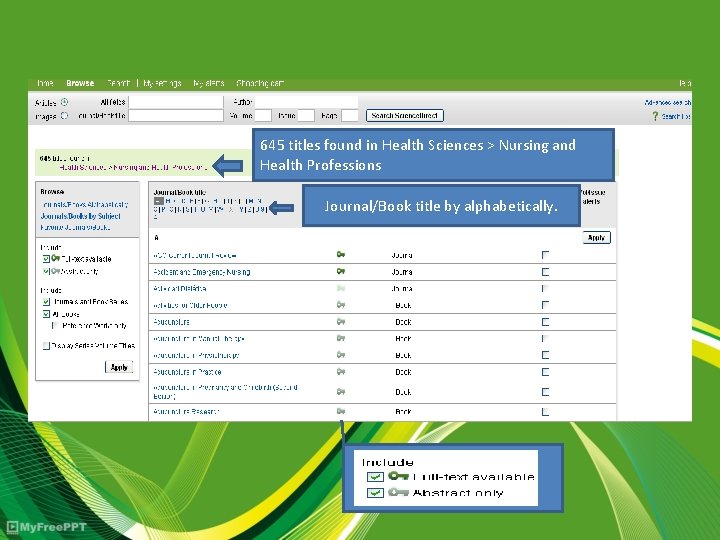Uncheck All Books checkbox
This screenshot has width=720, height=540.
46,314
